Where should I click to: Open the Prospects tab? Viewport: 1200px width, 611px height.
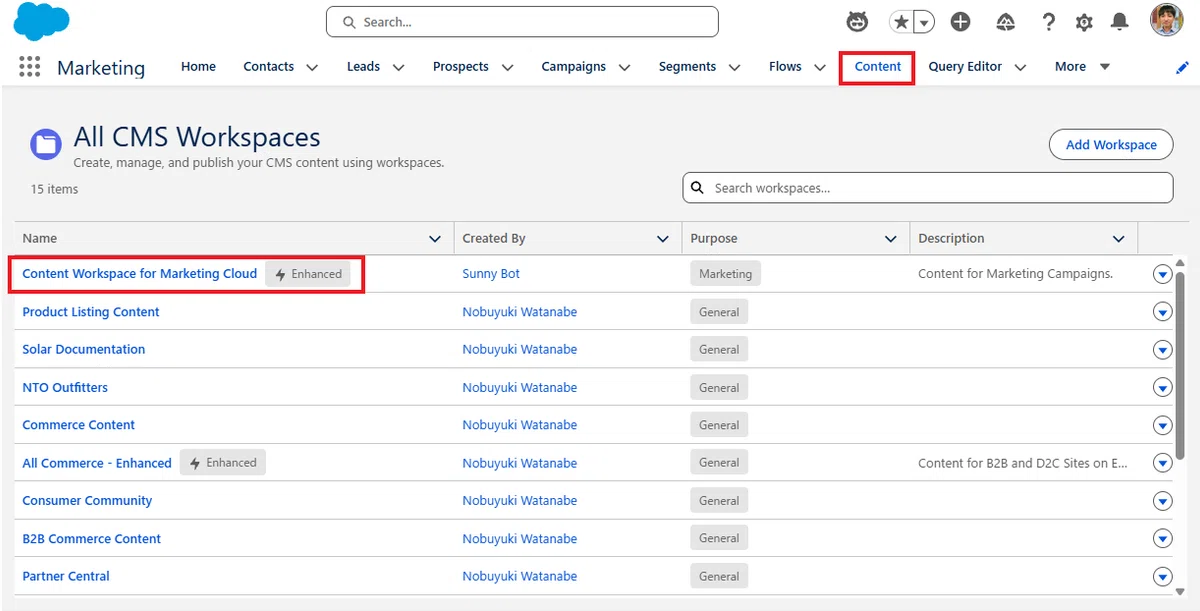[461, 67]
